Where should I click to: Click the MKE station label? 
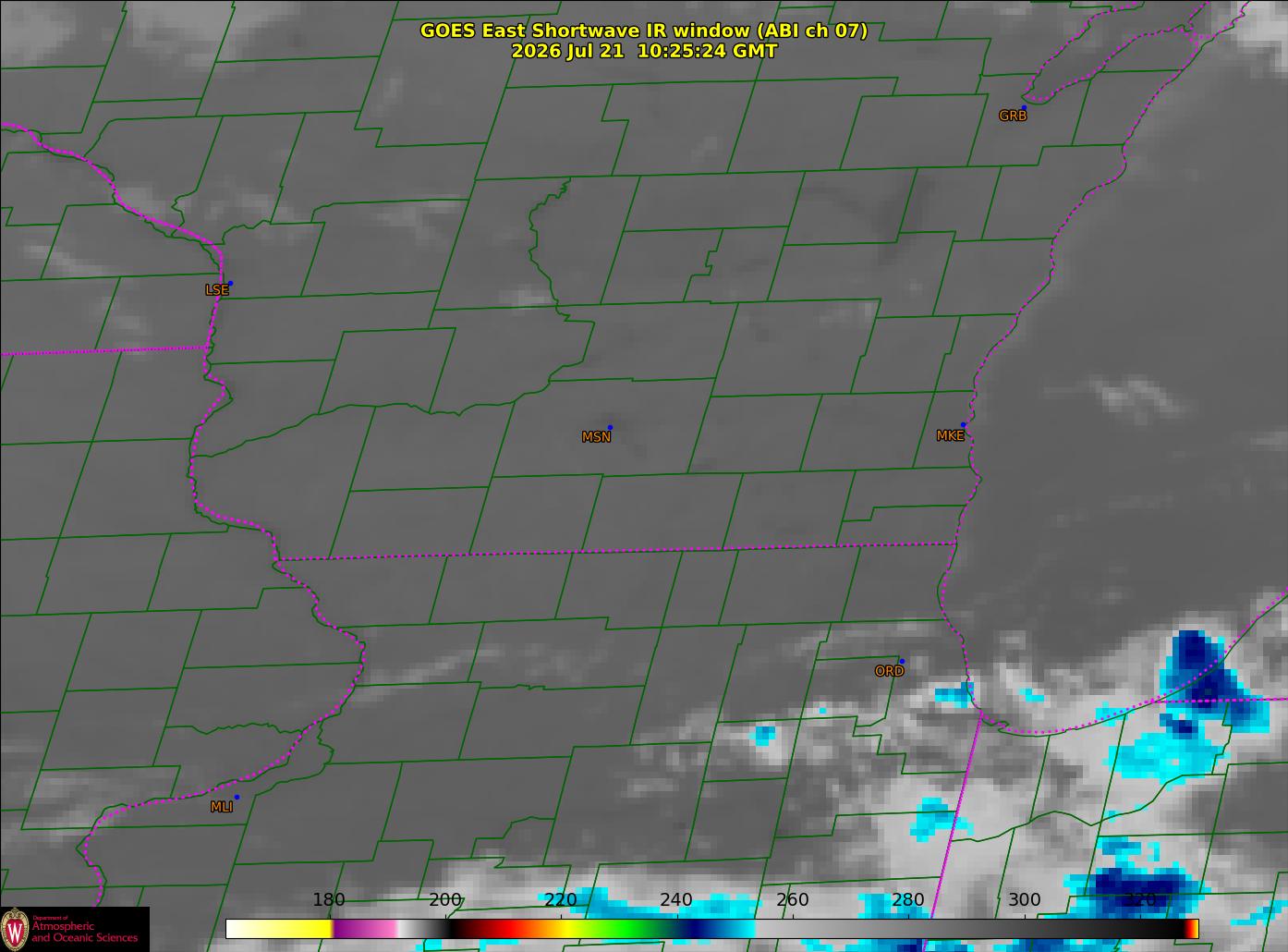tap(950, 436)
